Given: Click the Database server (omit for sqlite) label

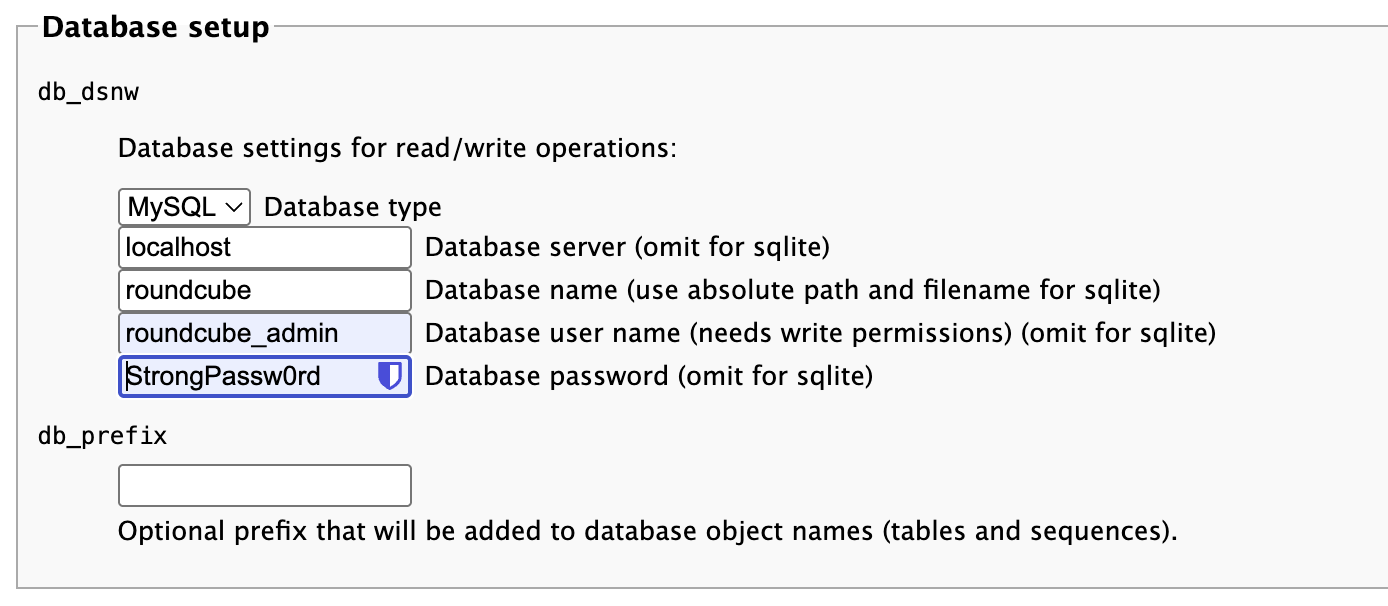Looking at the screenshot, I should 627,246.
